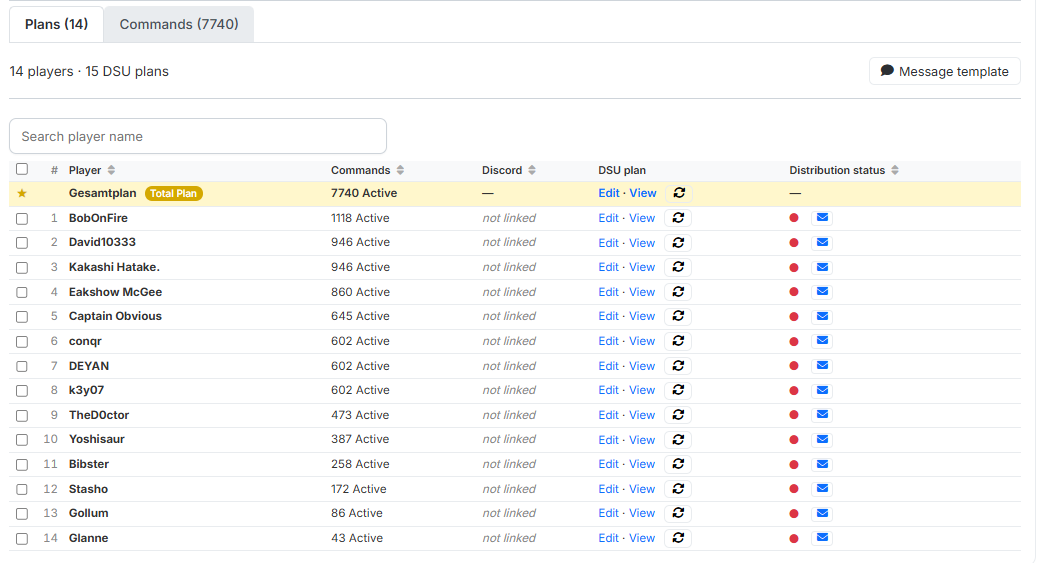Click the star icon beside Gesamtplan
Screen dimensions: 1045x563
(22, 193)
